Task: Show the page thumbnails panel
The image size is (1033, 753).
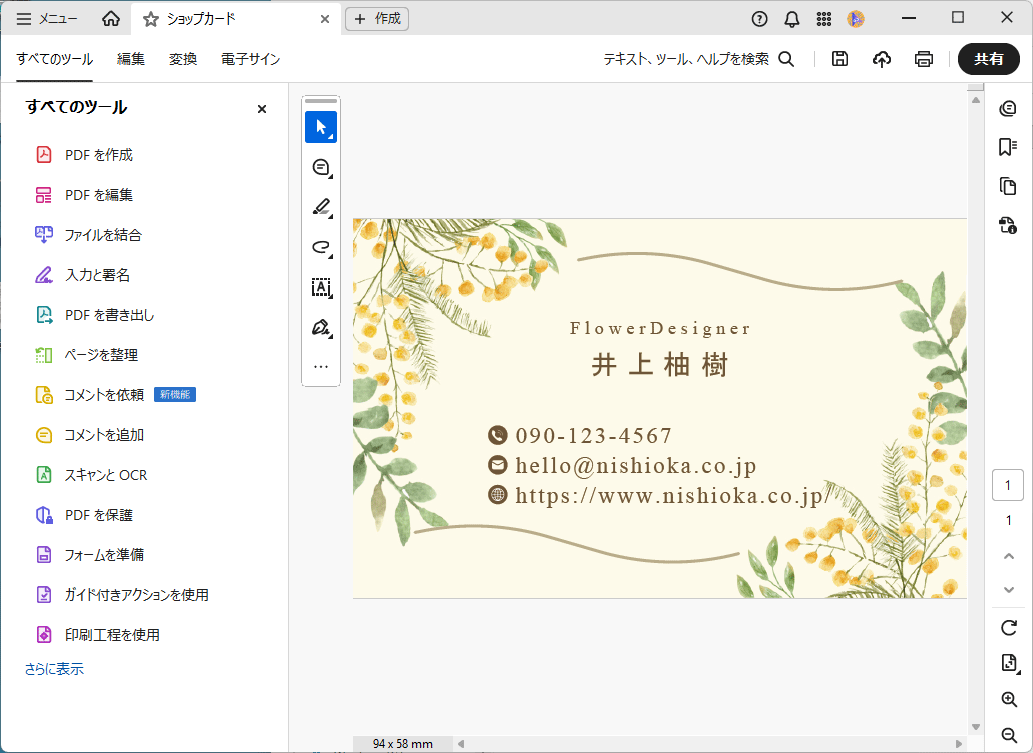Action: [1008, 186]
